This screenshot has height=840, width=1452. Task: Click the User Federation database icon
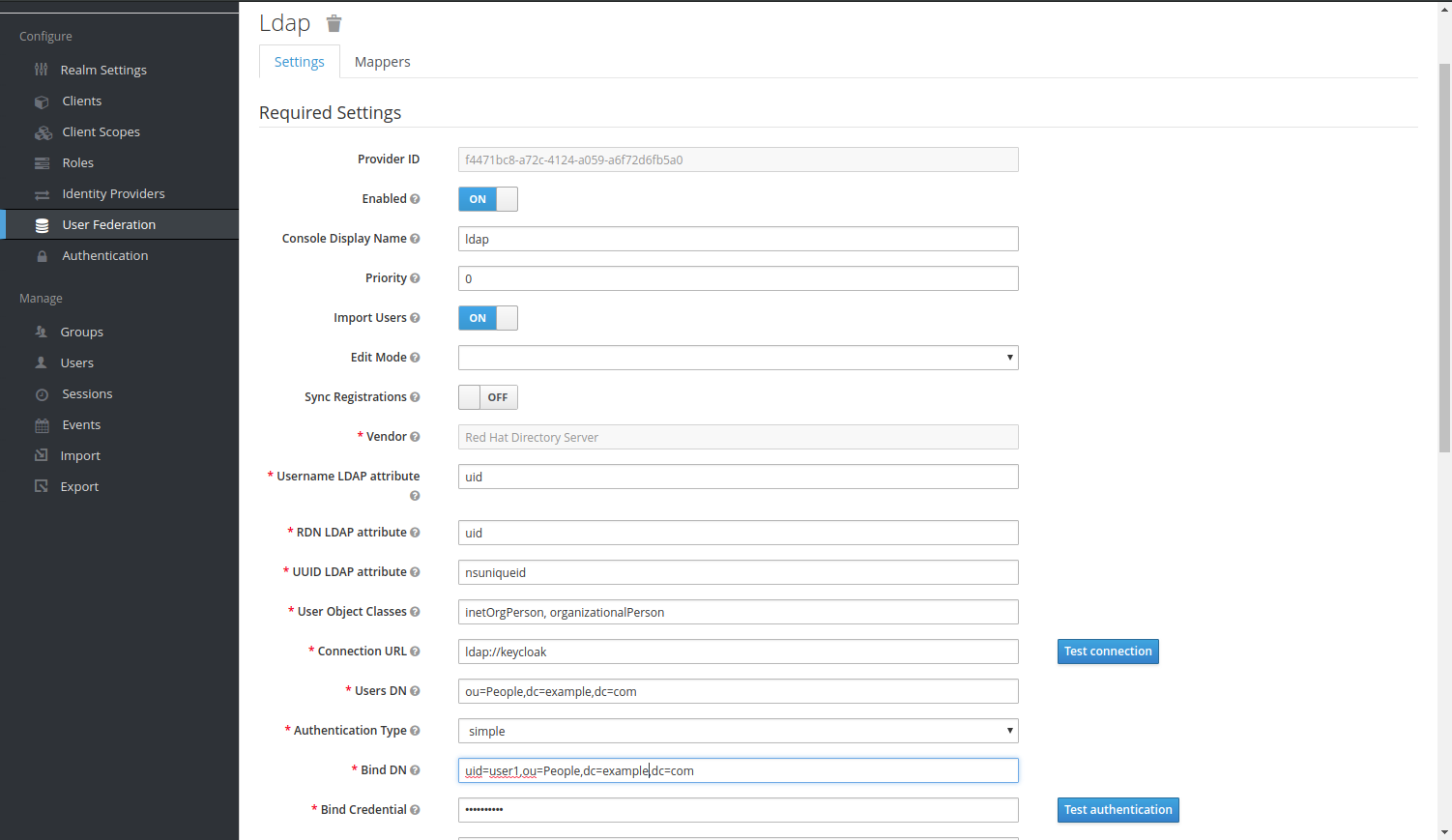coord(42,225)
